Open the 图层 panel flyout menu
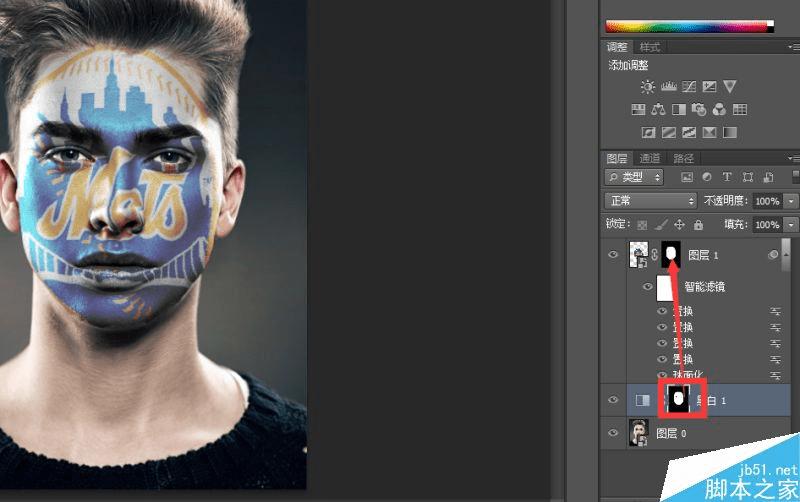This screenshot has height=502, width=800. [794, 158]
